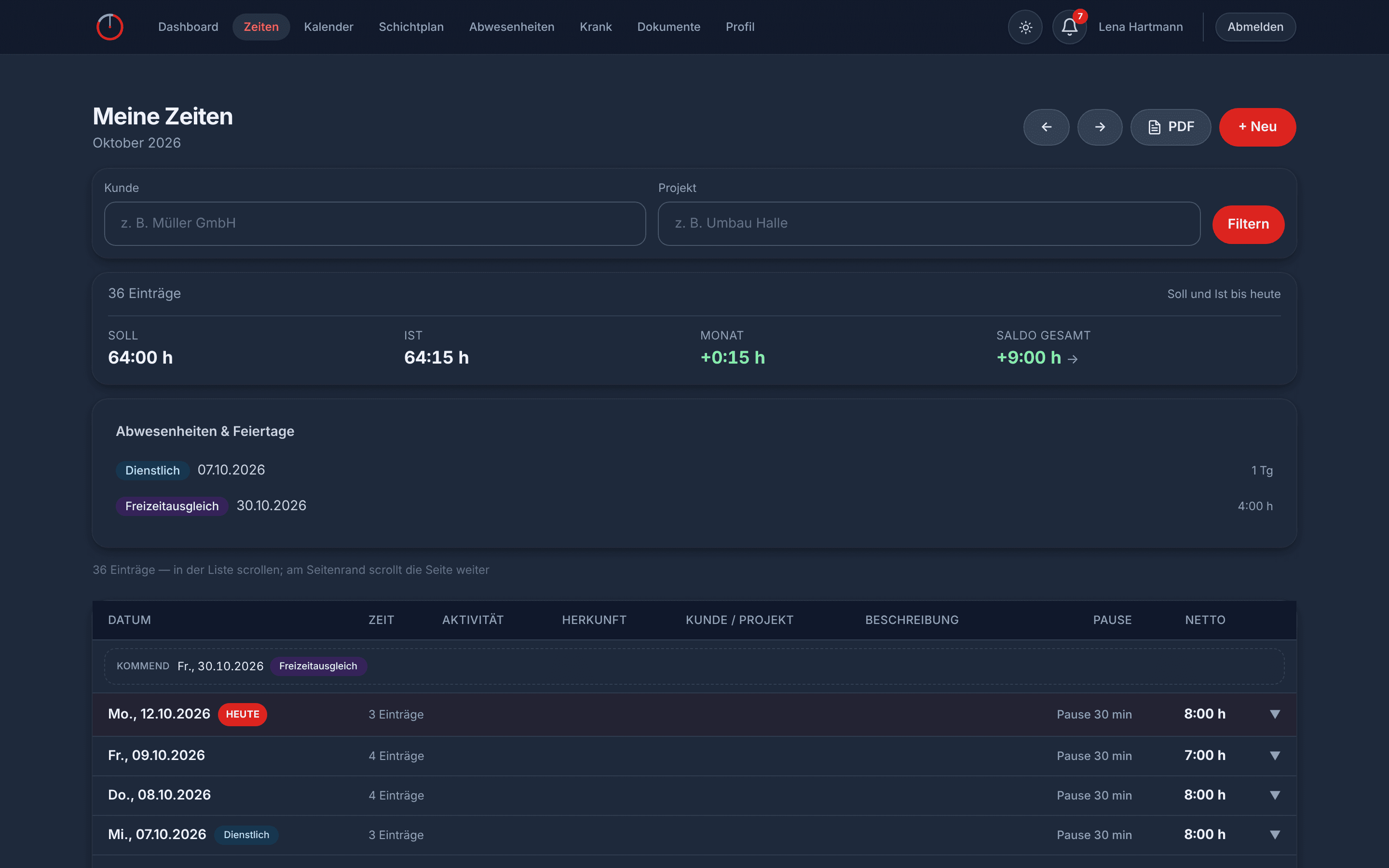Expand entries for Fr., 09.10.2026
1389x868 pixels.
click(1275, 756)
